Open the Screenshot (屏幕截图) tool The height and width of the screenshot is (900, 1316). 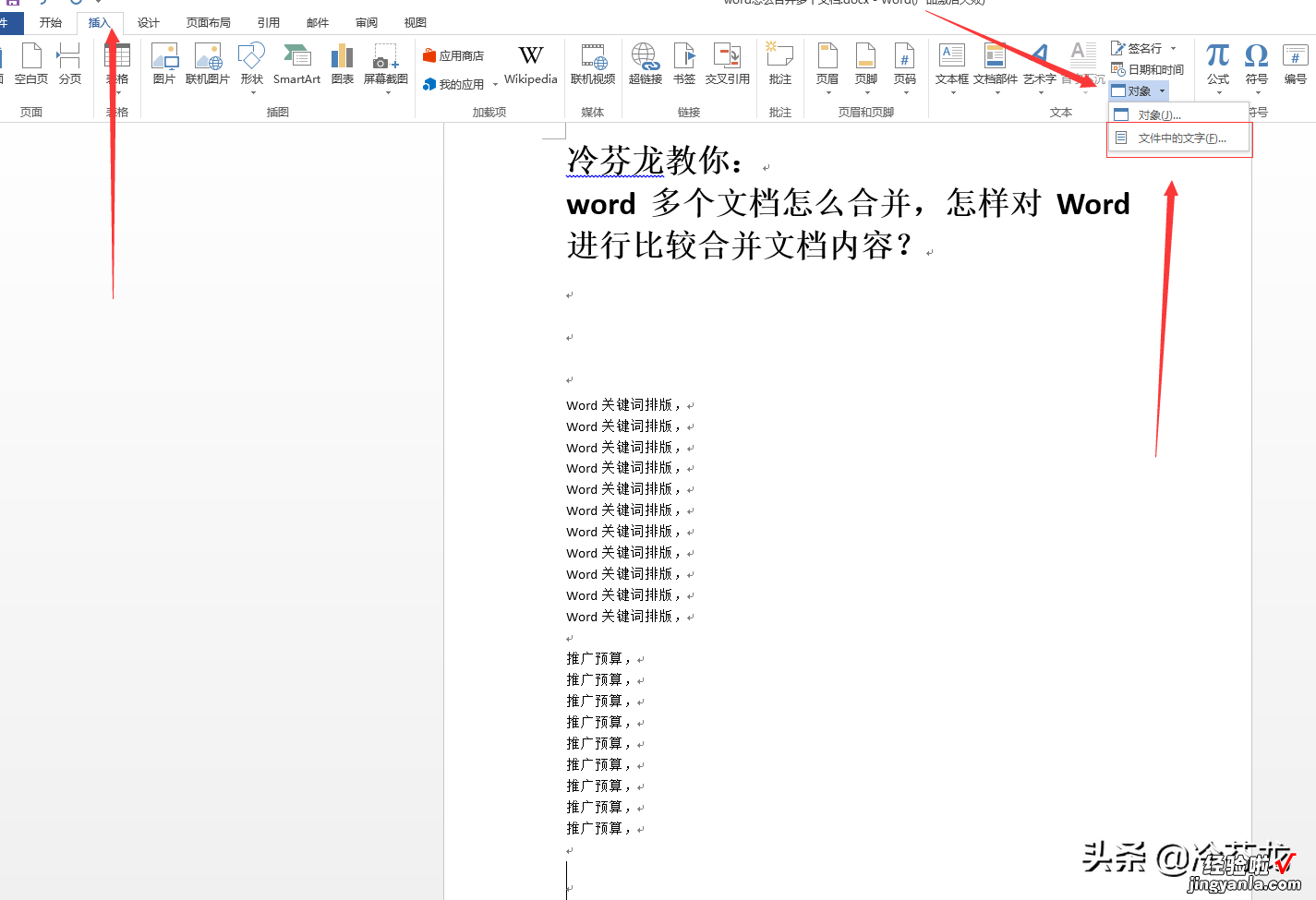pyautogui.click(x=386, y=66)
